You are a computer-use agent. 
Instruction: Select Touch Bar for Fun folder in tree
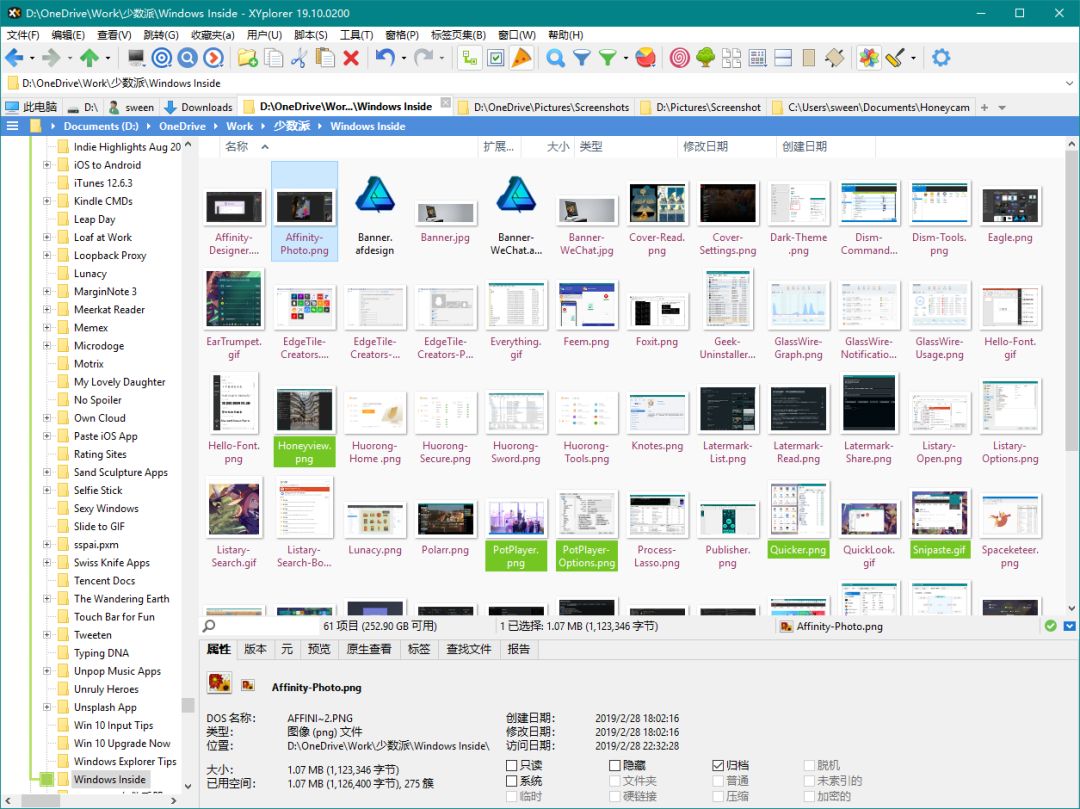114,617
